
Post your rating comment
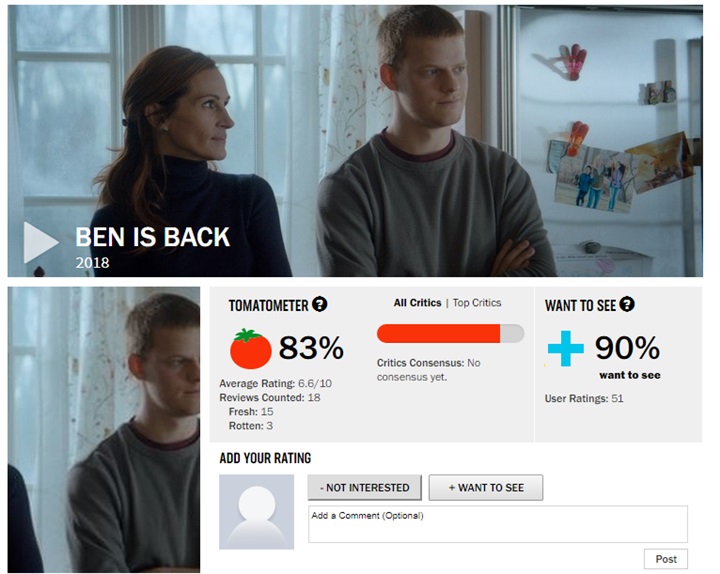point(666,559)
